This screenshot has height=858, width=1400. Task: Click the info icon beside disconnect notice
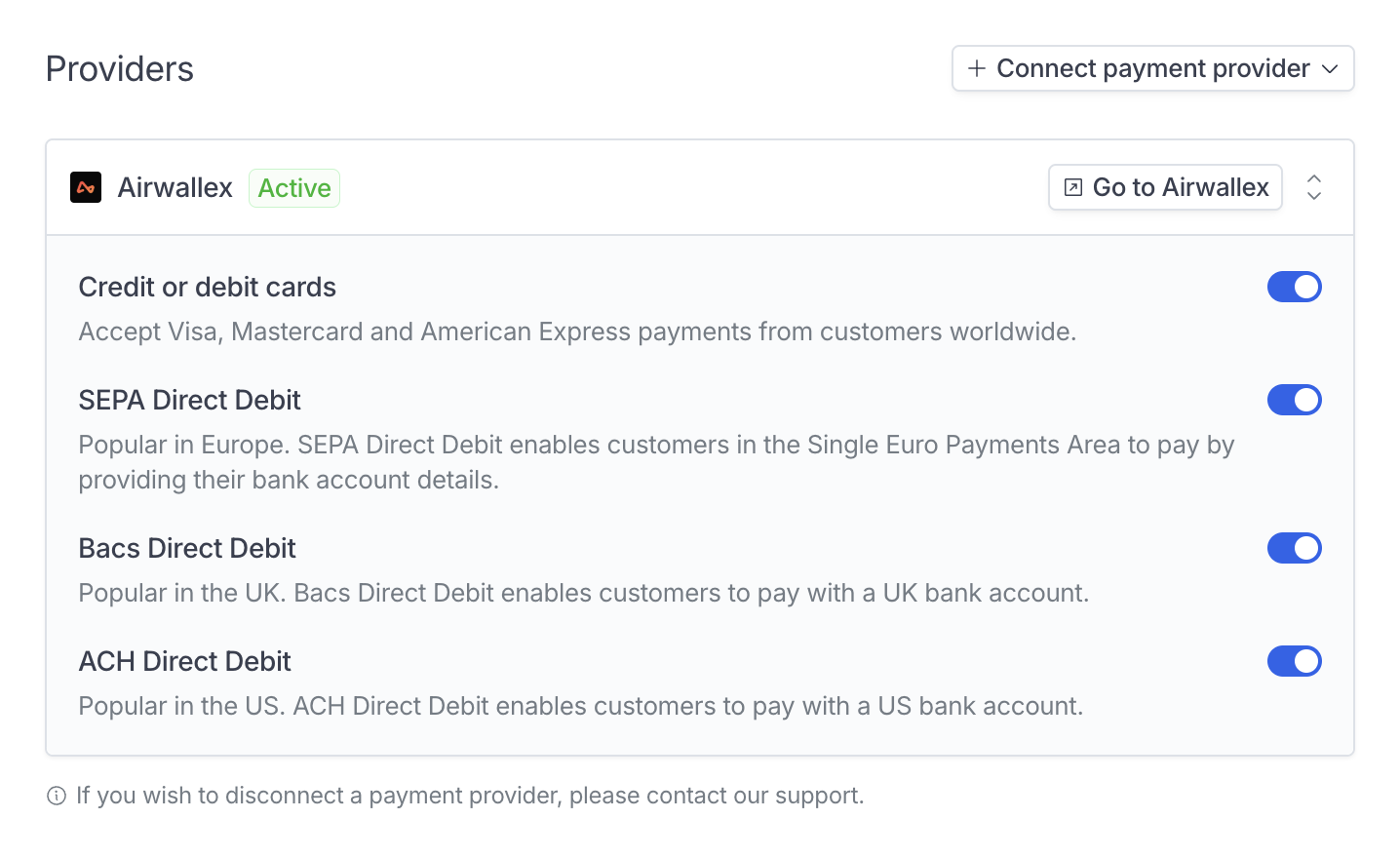tap(57, 796)
